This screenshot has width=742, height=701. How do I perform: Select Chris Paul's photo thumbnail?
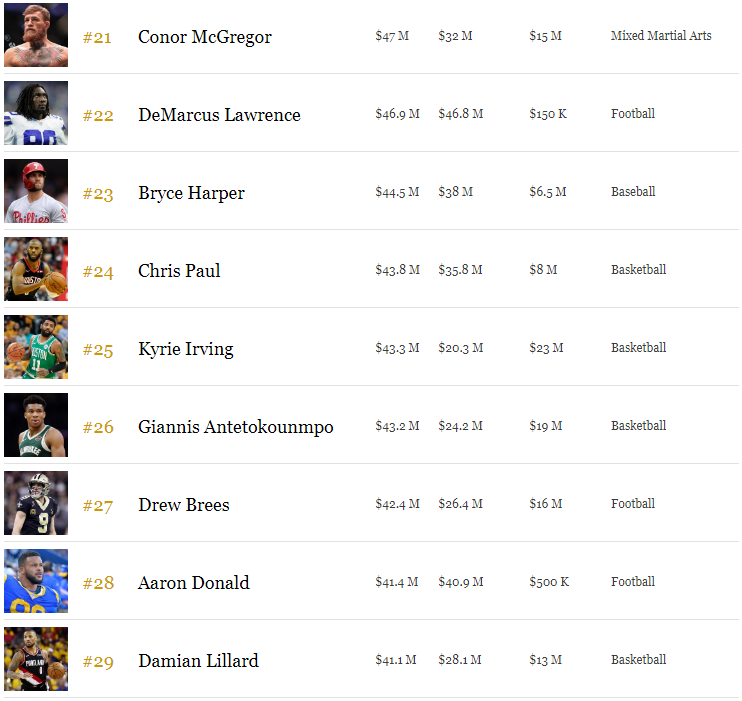[36, 269]
